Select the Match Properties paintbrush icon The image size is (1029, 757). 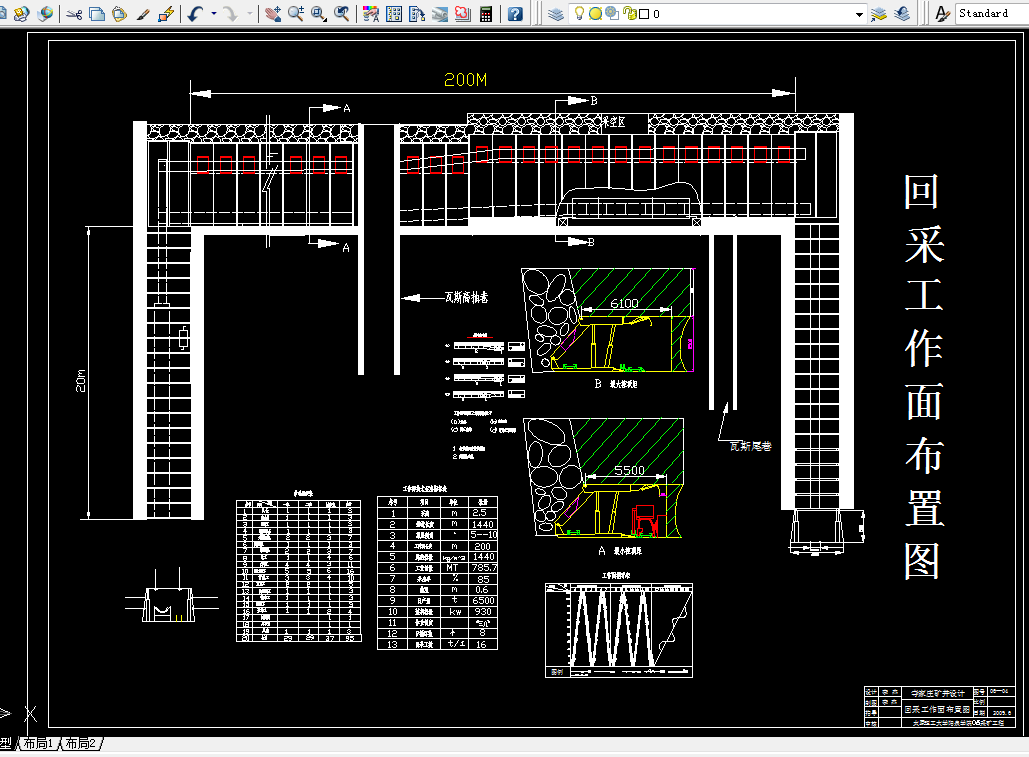[x=143, y=14]
